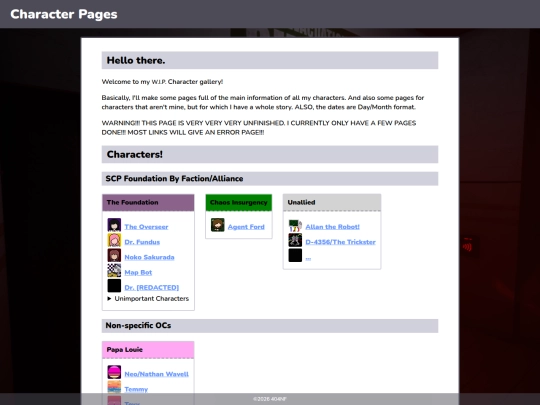
Task: Click the ellipsis link under Unallied
Action: tap(308, 258)
